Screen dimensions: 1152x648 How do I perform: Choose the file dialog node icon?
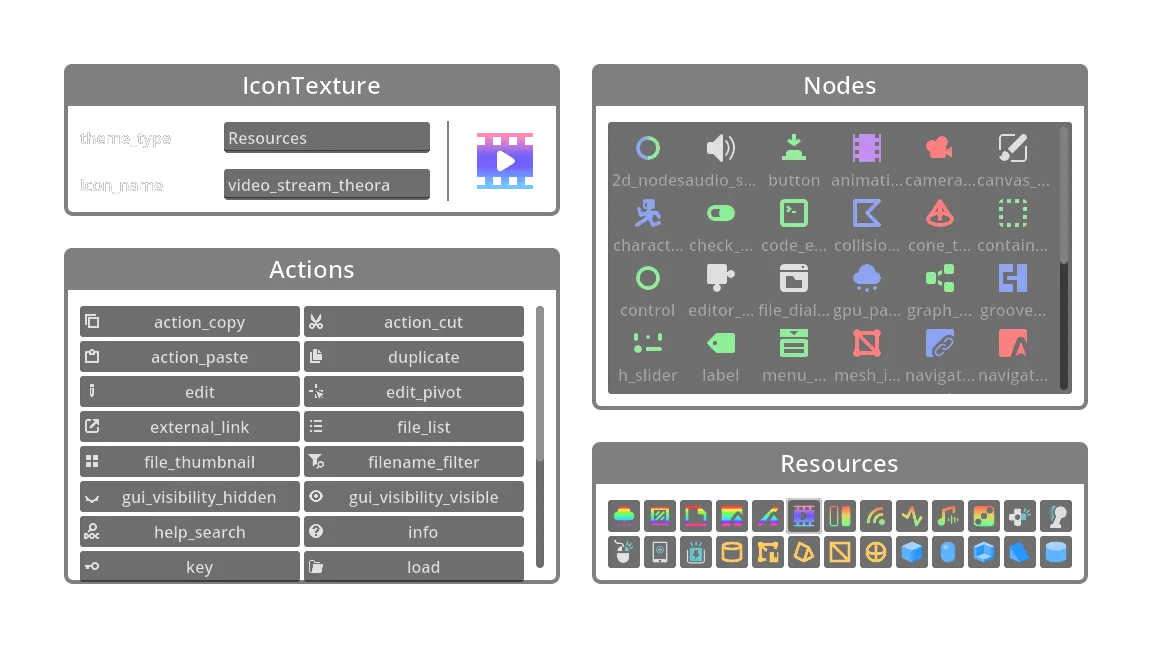pyautogui.click(x=793, y=278)
